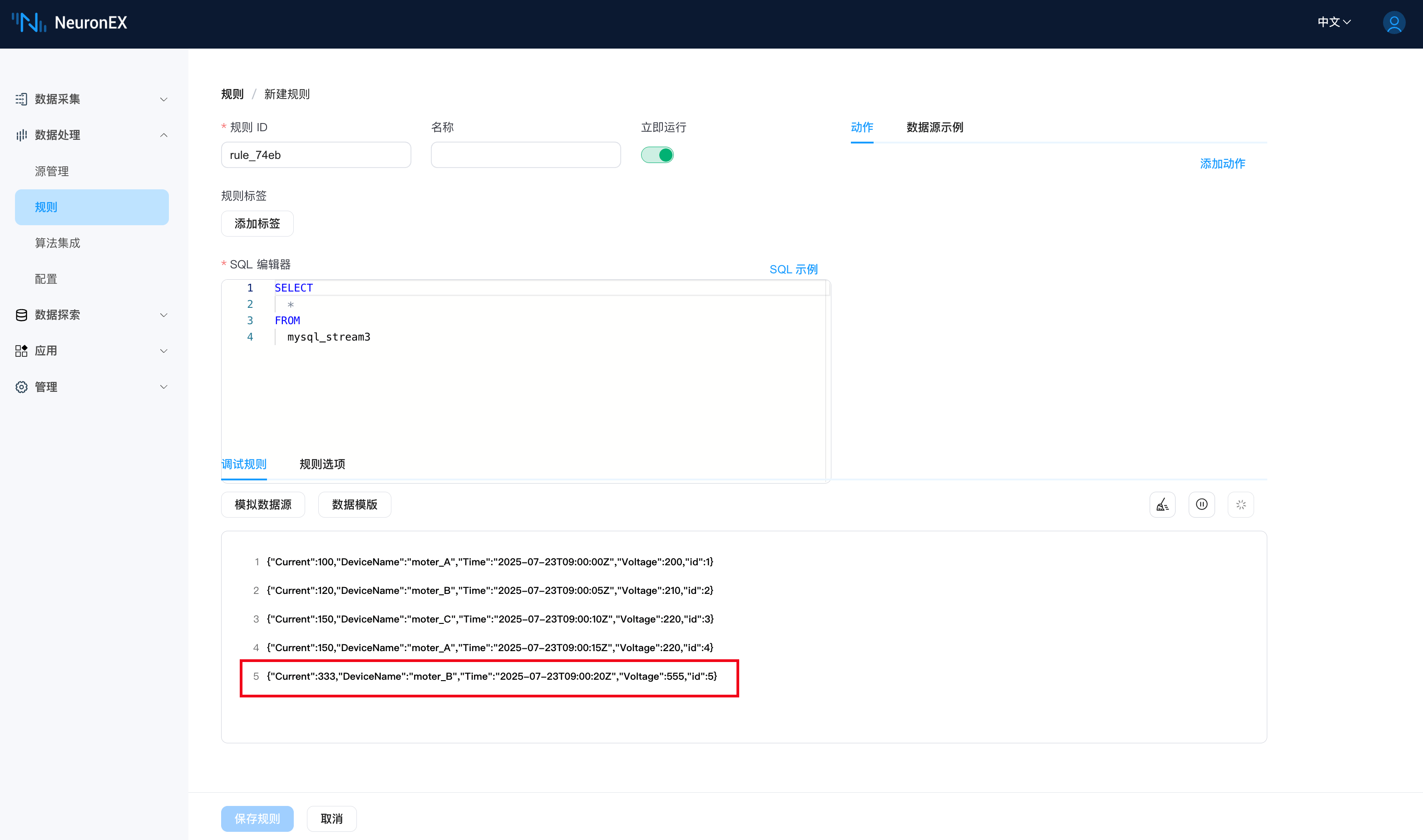
Task: Click the loading spinner icon above the output
Action: [1241, 504]
